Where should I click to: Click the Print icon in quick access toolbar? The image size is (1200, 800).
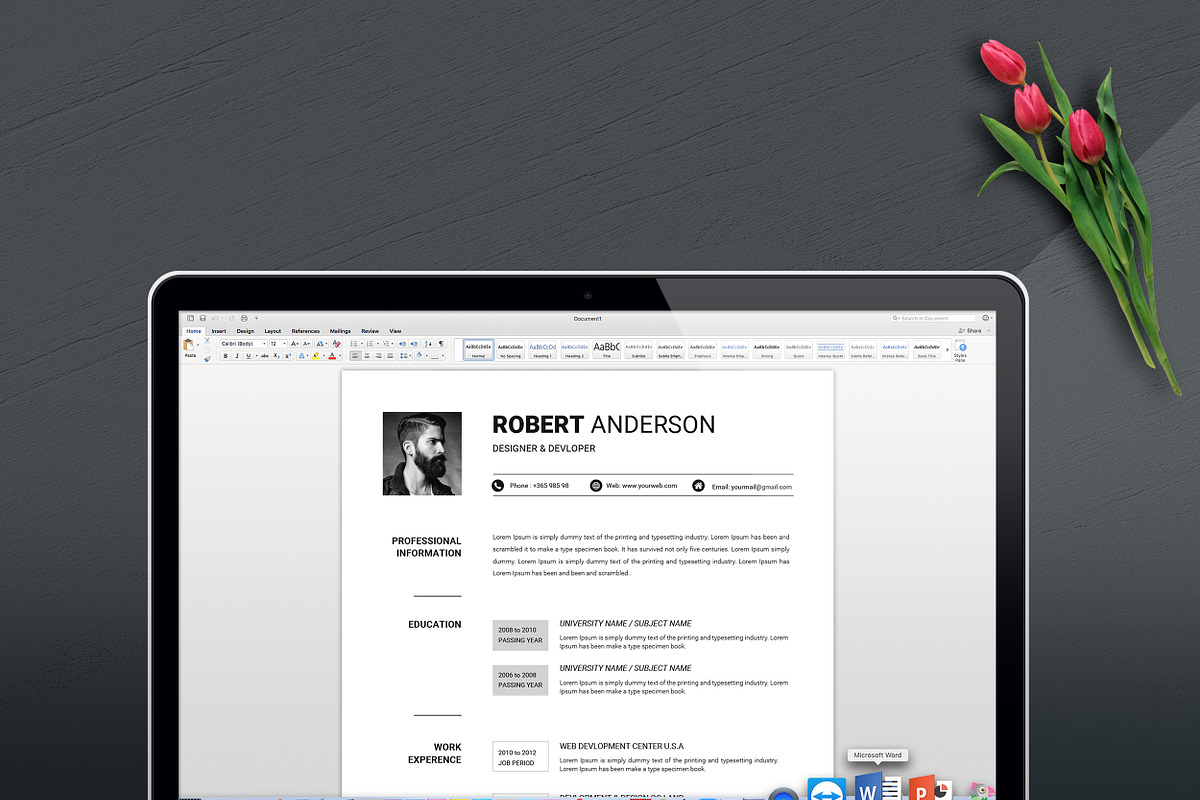244,318
